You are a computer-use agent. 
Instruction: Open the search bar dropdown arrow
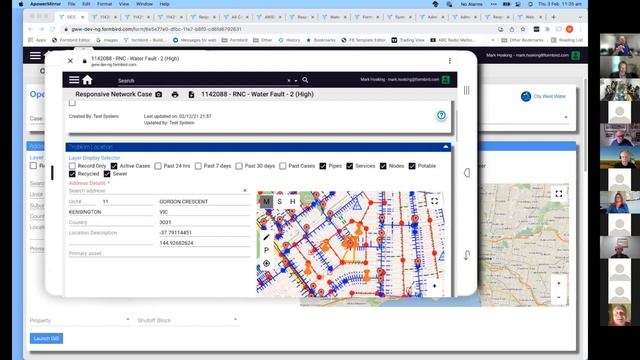(x=296, y=81)
